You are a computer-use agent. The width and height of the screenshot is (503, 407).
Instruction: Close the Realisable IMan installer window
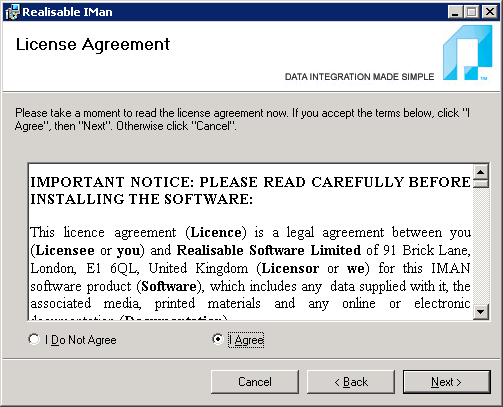(x=490, y=12)
